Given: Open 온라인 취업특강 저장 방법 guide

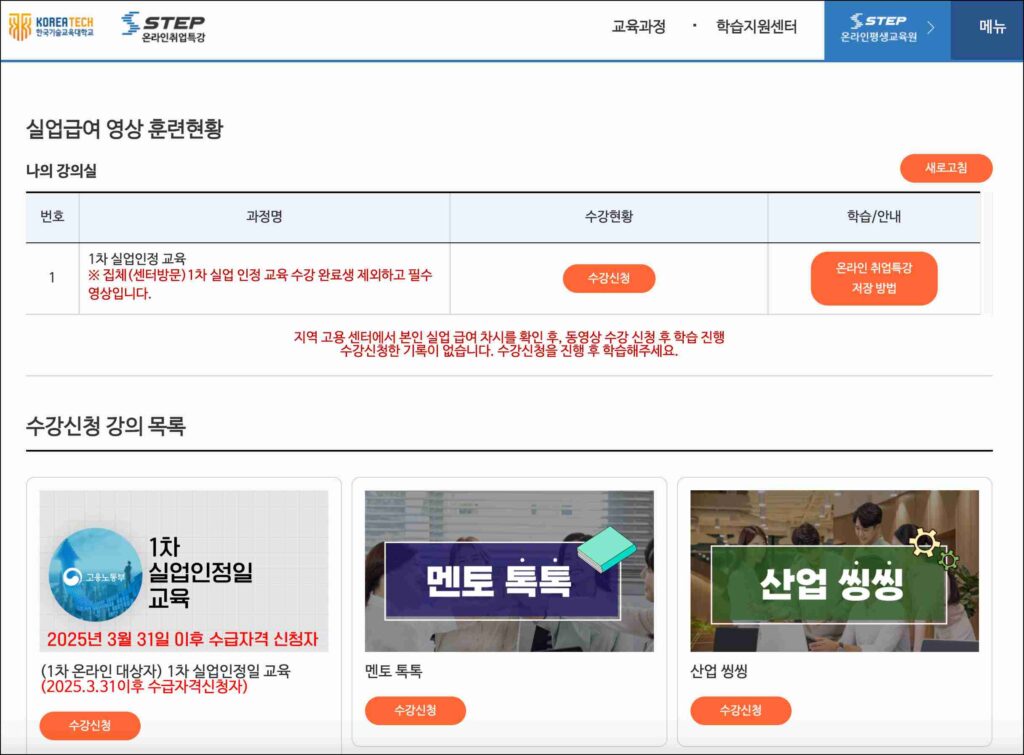Looking at the screenshot, I should (x=873, y=278).
